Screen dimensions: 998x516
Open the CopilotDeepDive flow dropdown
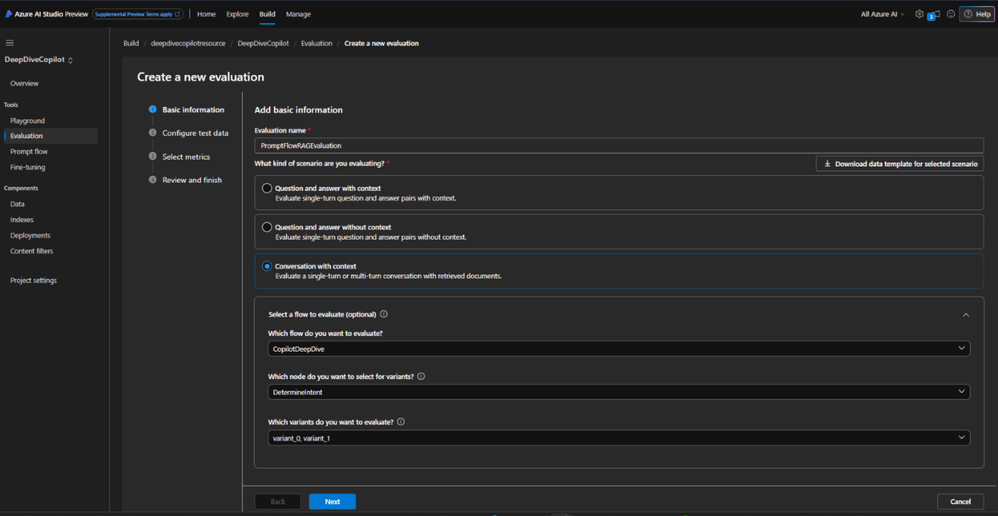click(x=619, y=349)
